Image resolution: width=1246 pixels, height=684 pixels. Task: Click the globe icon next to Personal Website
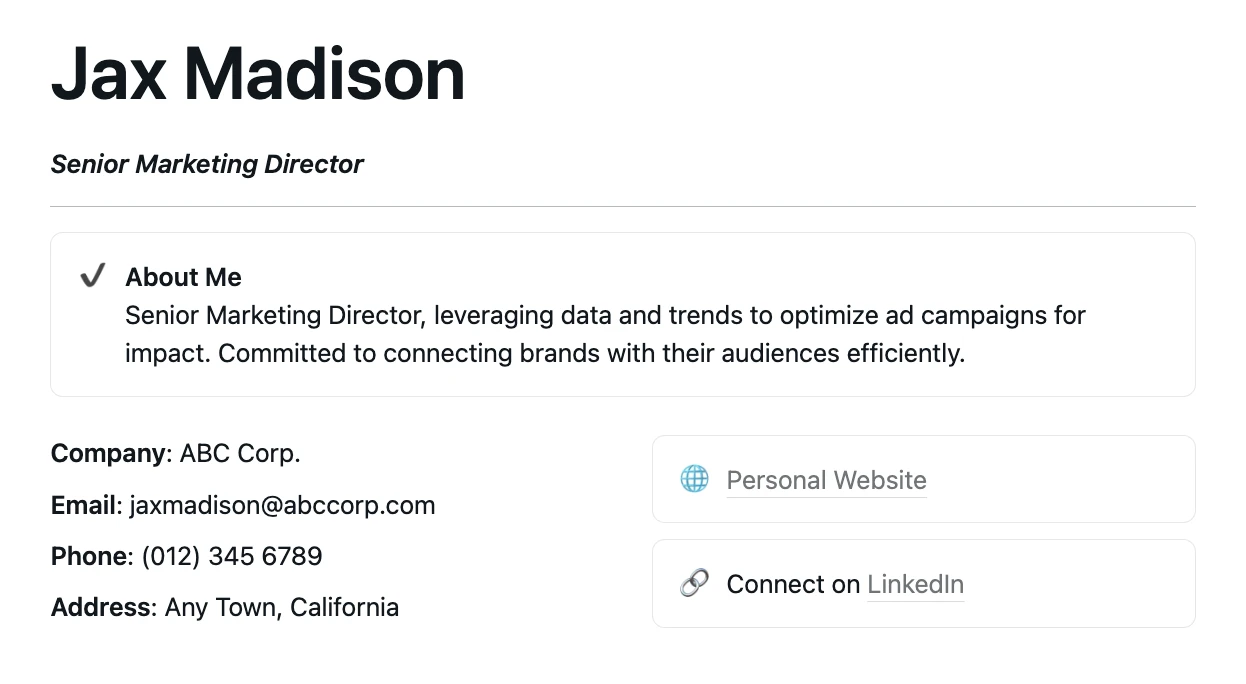(694, 479)
